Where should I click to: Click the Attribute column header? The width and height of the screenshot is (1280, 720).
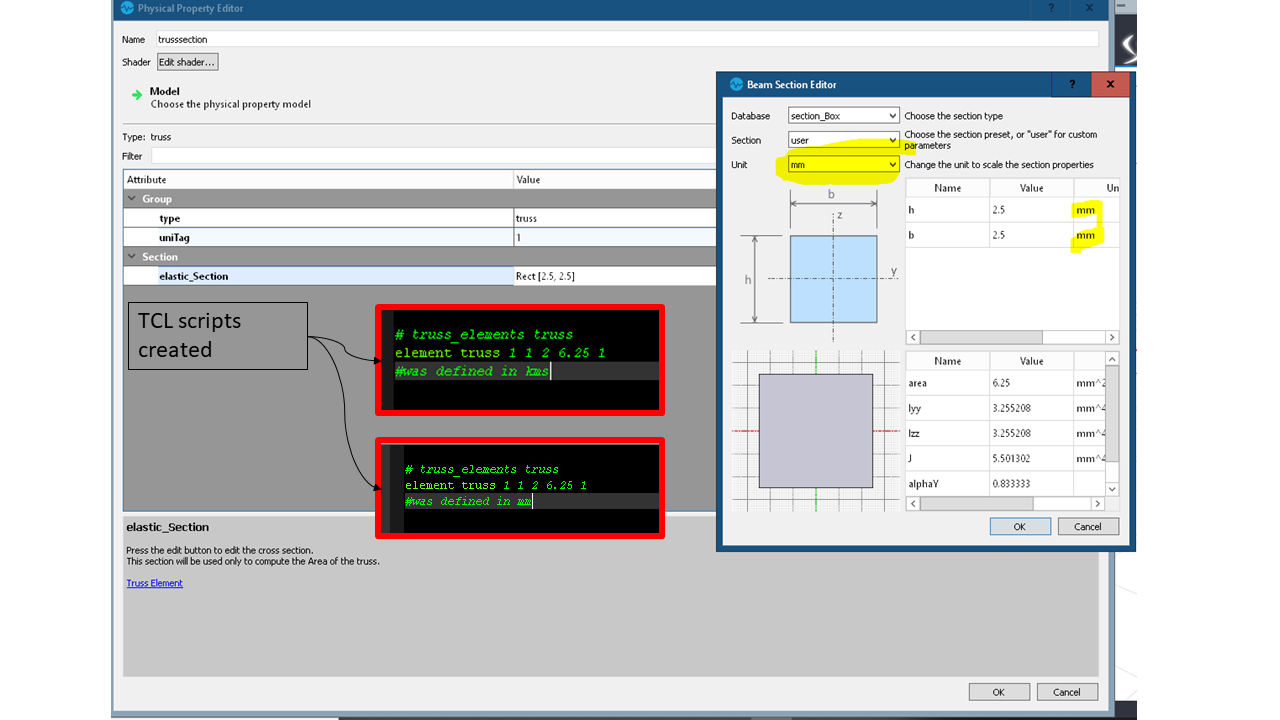pos(318,180)
